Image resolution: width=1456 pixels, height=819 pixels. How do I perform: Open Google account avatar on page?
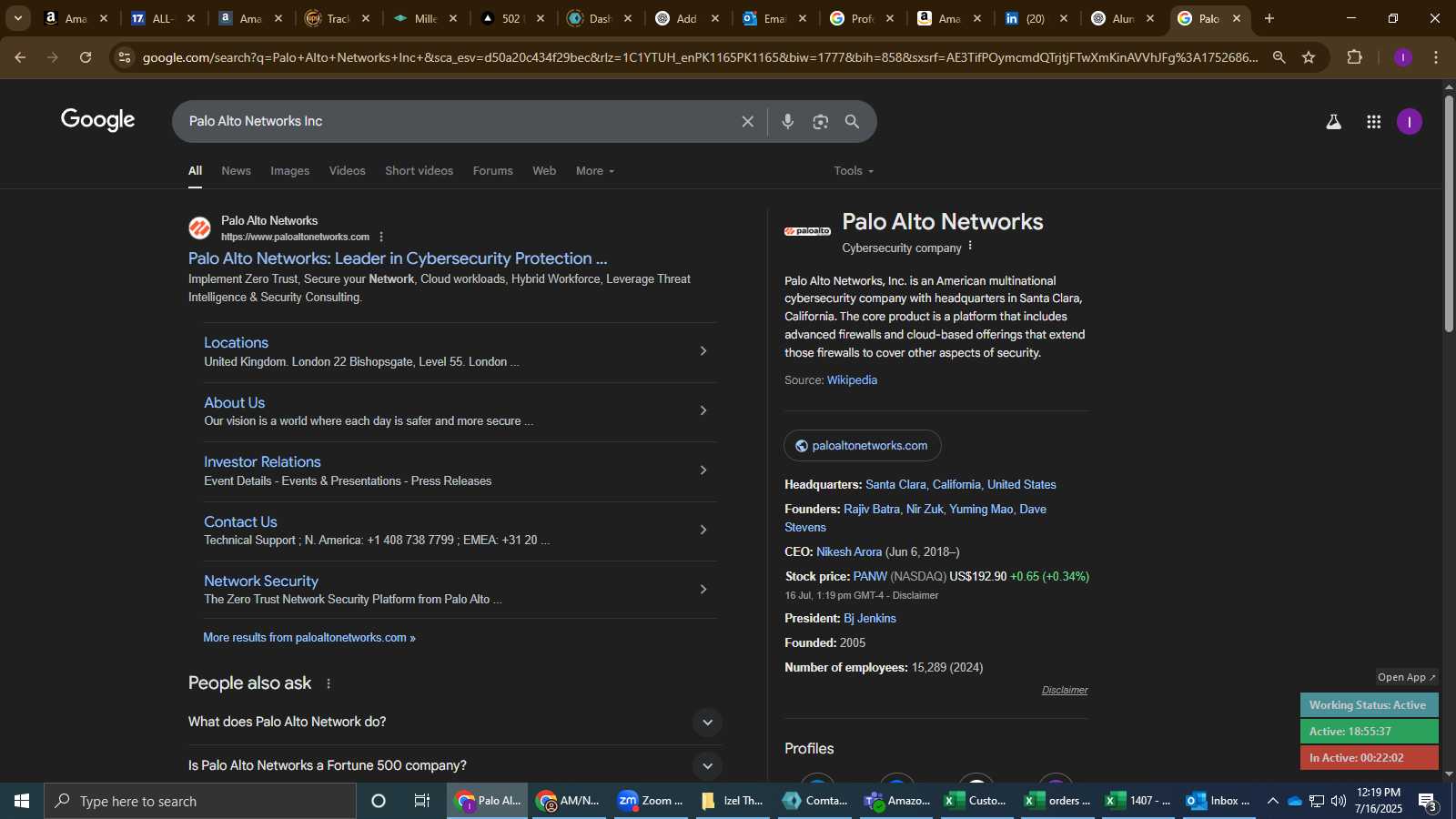click(1409, 122)
